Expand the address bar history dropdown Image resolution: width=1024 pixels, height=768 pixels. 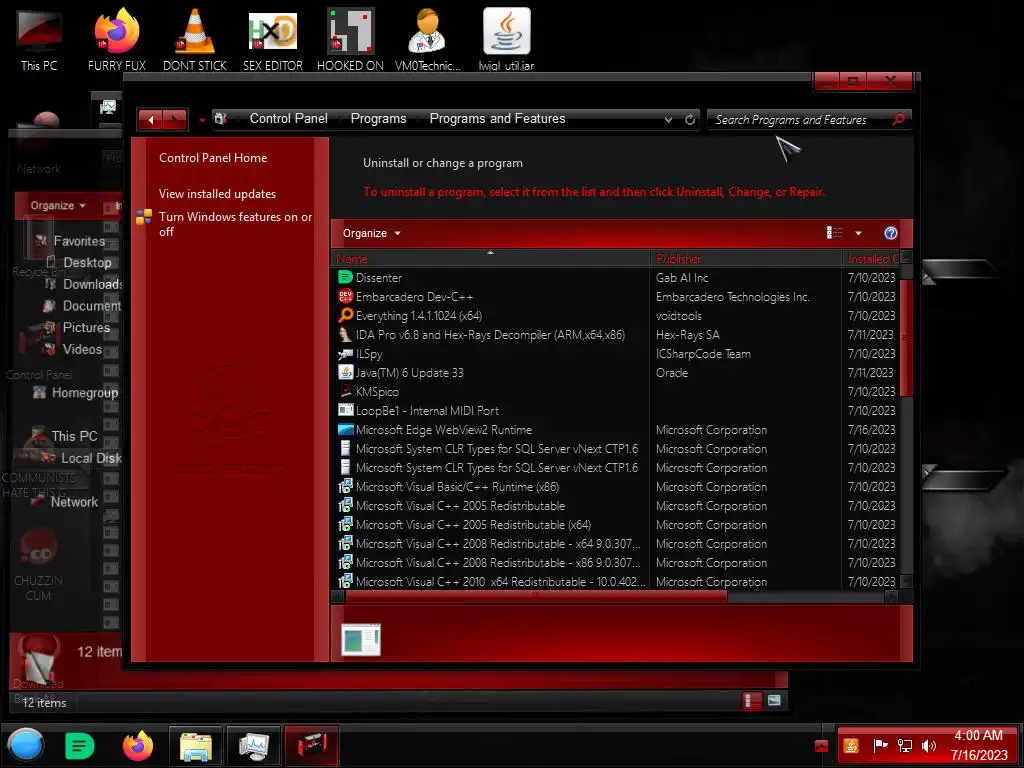[x=668, y=120]
